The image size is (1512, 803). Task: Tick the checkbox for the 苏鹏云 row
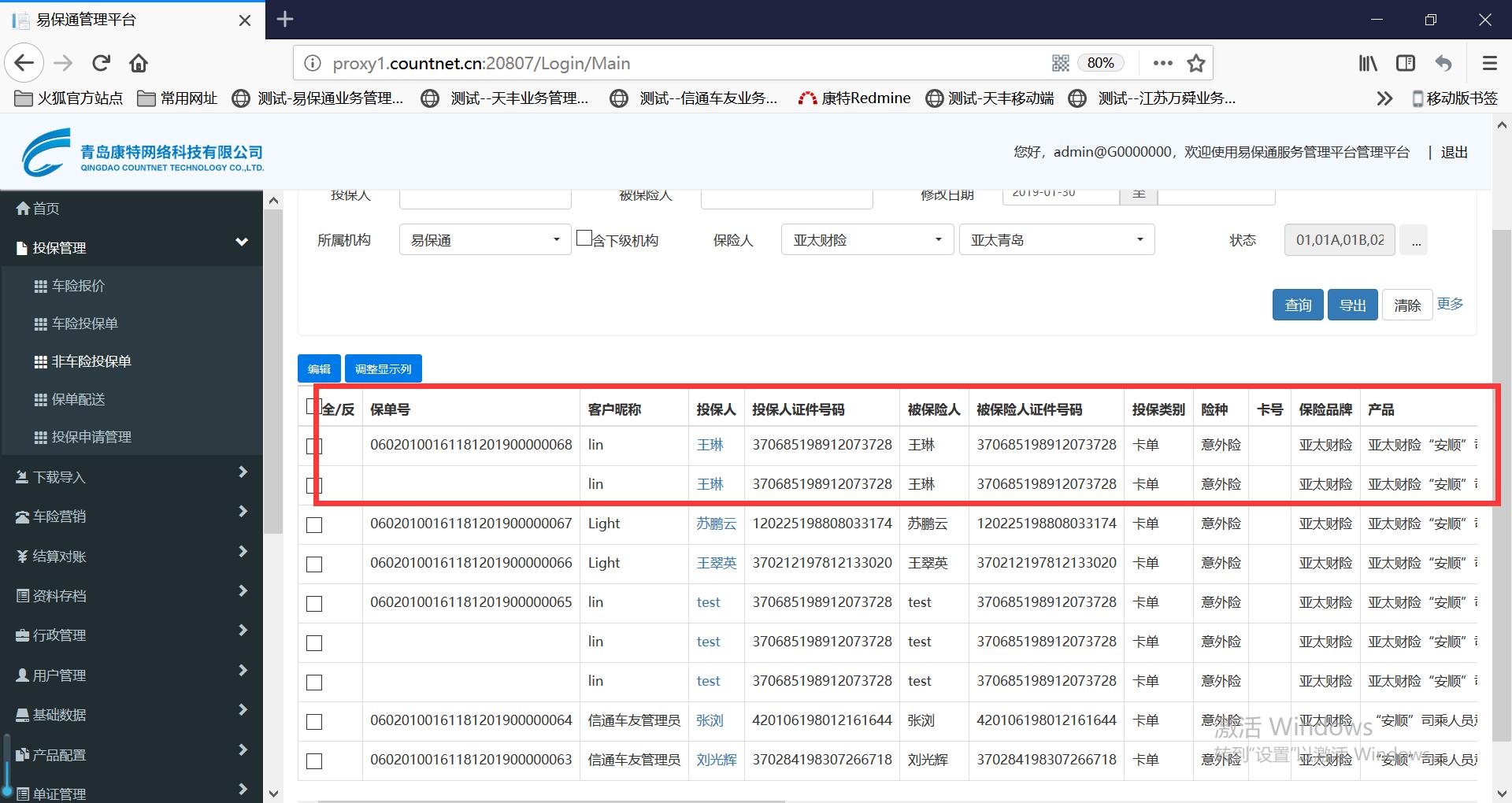pyautogui.click(x=314, y=525)
